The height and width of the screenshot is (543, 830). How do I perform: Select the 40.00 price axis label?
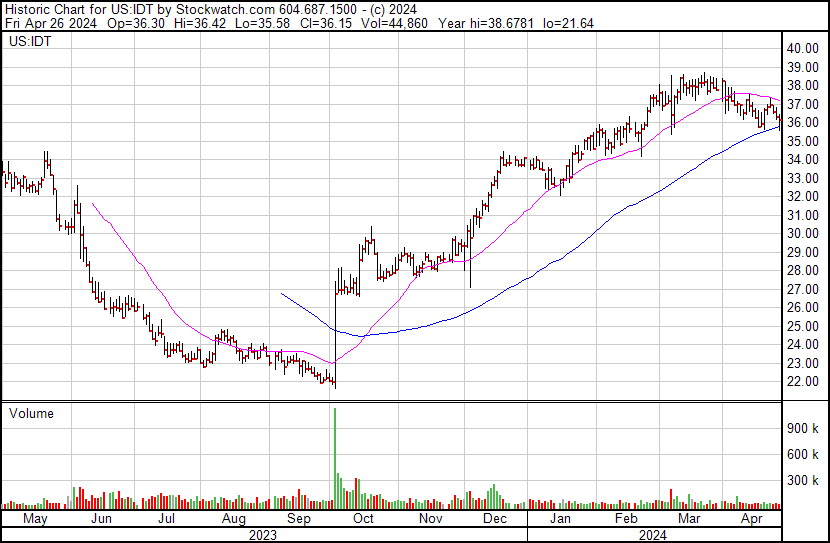pos(803,49)
